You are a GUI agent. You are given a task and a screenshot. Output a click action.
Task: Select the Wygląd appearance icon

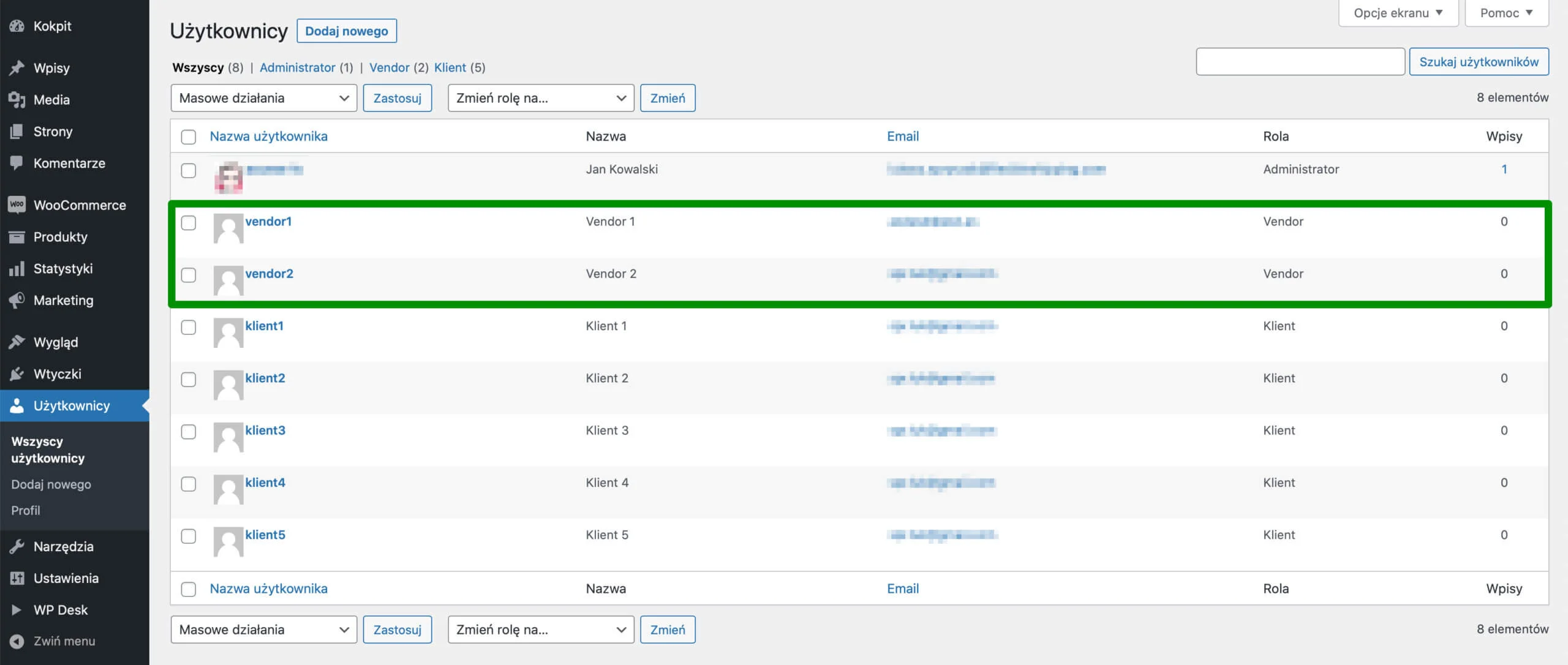17,342
